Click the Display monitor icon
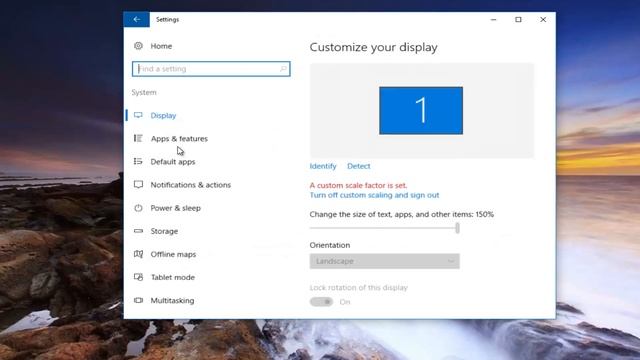The image size is (640, 360). (138, 115)
